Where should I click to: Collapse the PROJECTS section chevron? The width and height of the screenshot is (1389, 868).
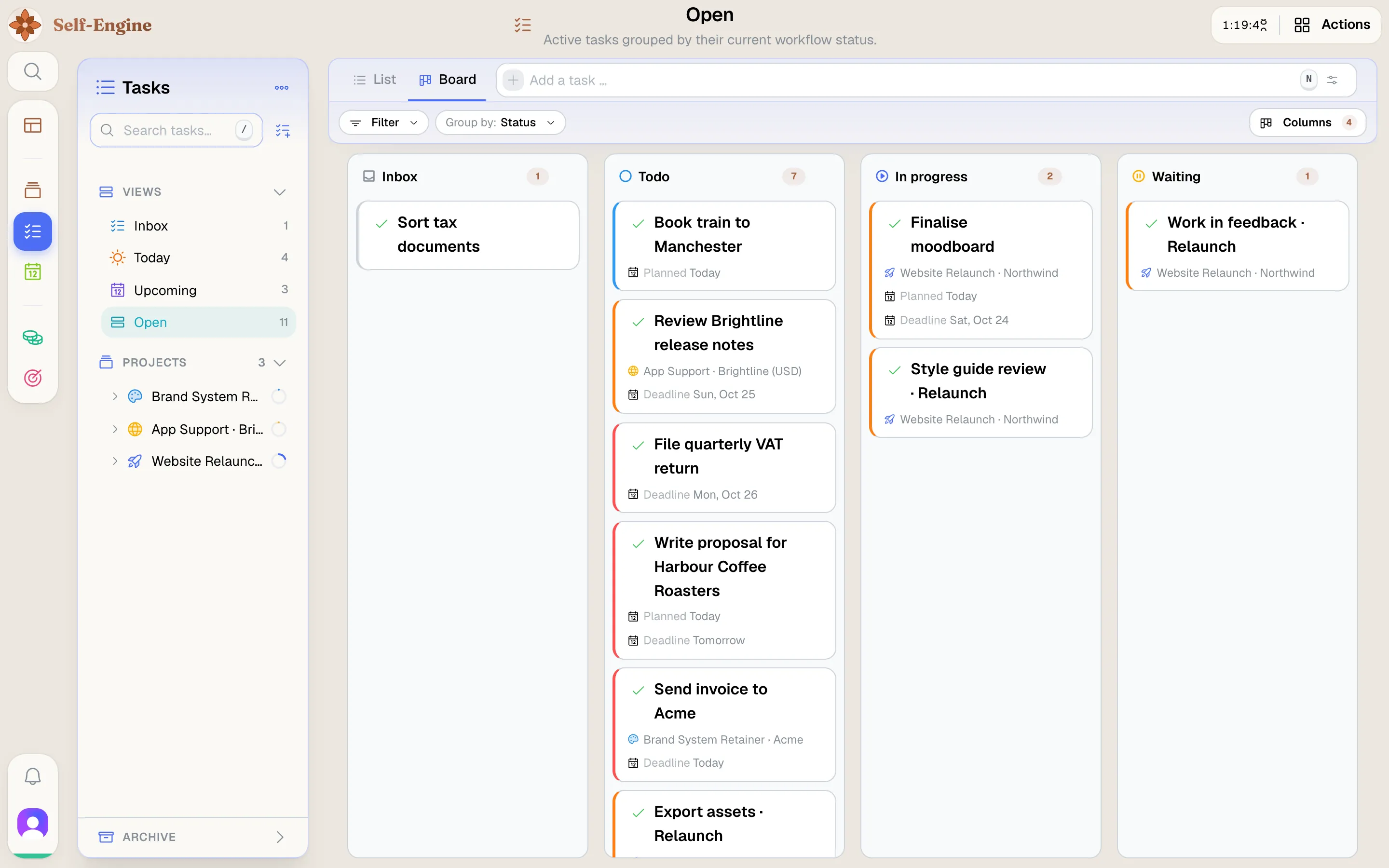pyautogui.click(x=280, y=362)
